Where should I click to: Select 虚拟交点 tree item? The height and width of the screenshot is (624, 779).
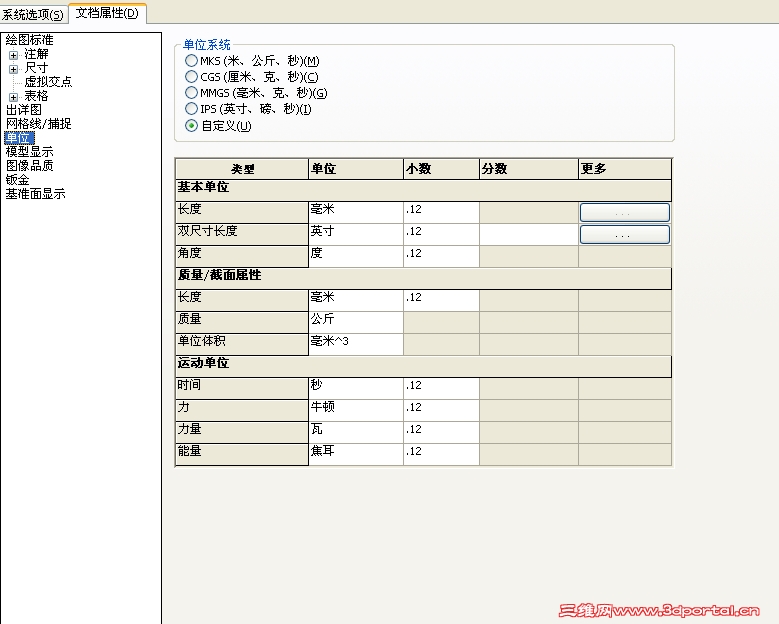point(48,81)
